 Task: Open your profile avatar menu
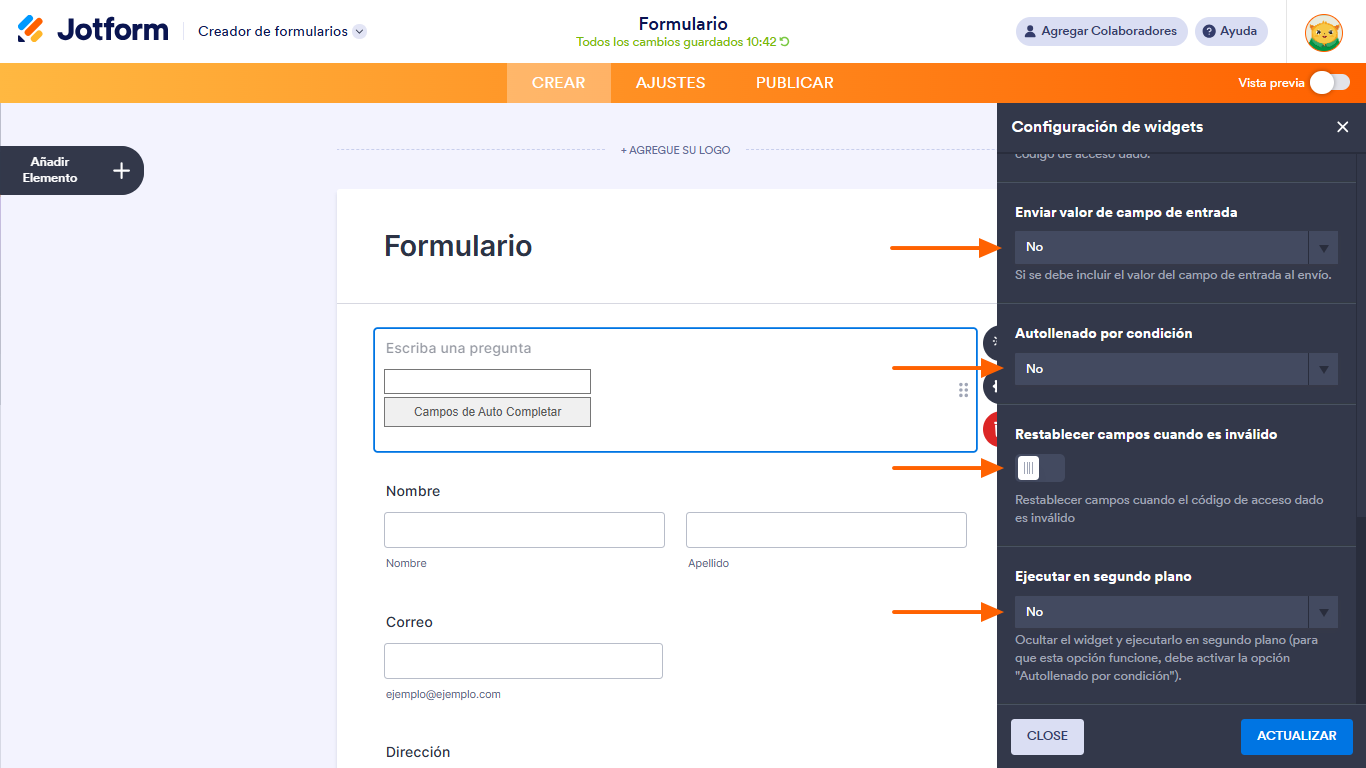pyautogui.click(x=1323, y=31)
